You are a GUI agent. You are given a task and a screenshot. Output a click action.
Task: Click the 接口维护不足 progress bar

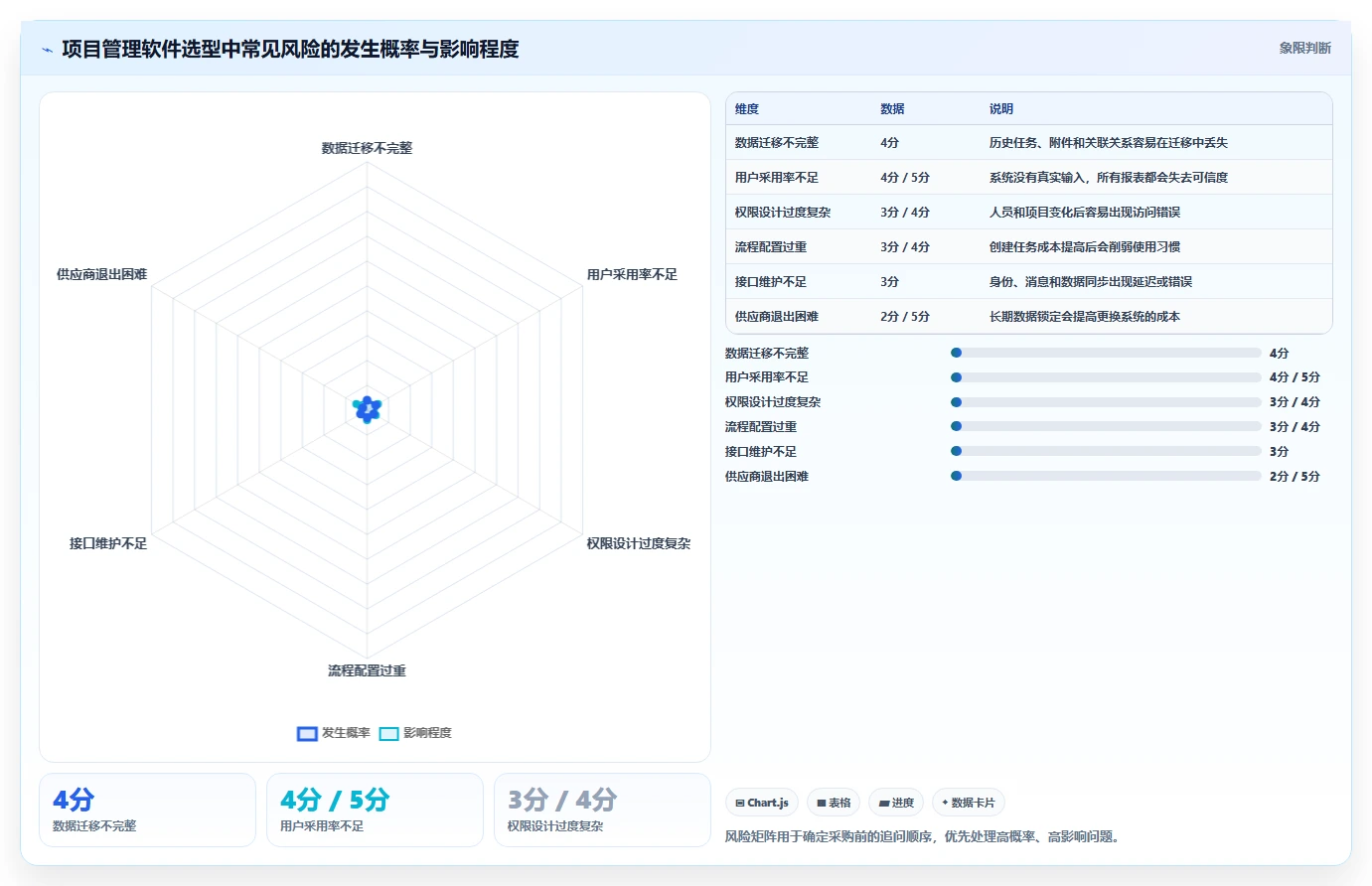click(1106, 451)
